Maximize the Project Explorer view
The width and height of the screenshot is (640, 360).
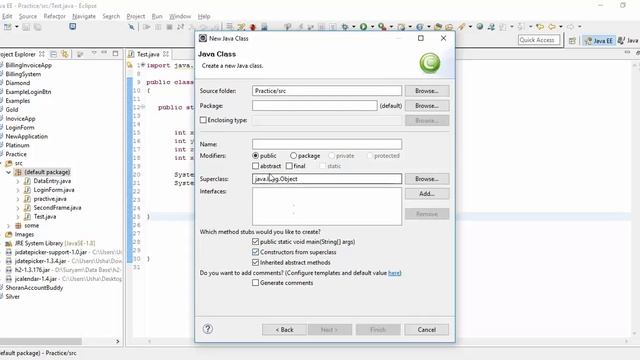(116, 53)
